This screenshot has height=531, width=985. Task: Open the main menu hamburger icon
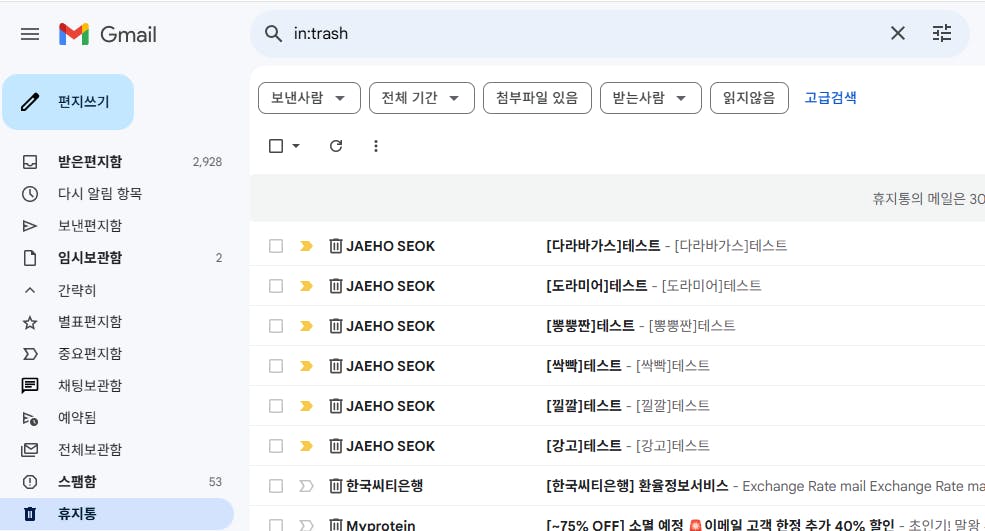tap(30, 34)
